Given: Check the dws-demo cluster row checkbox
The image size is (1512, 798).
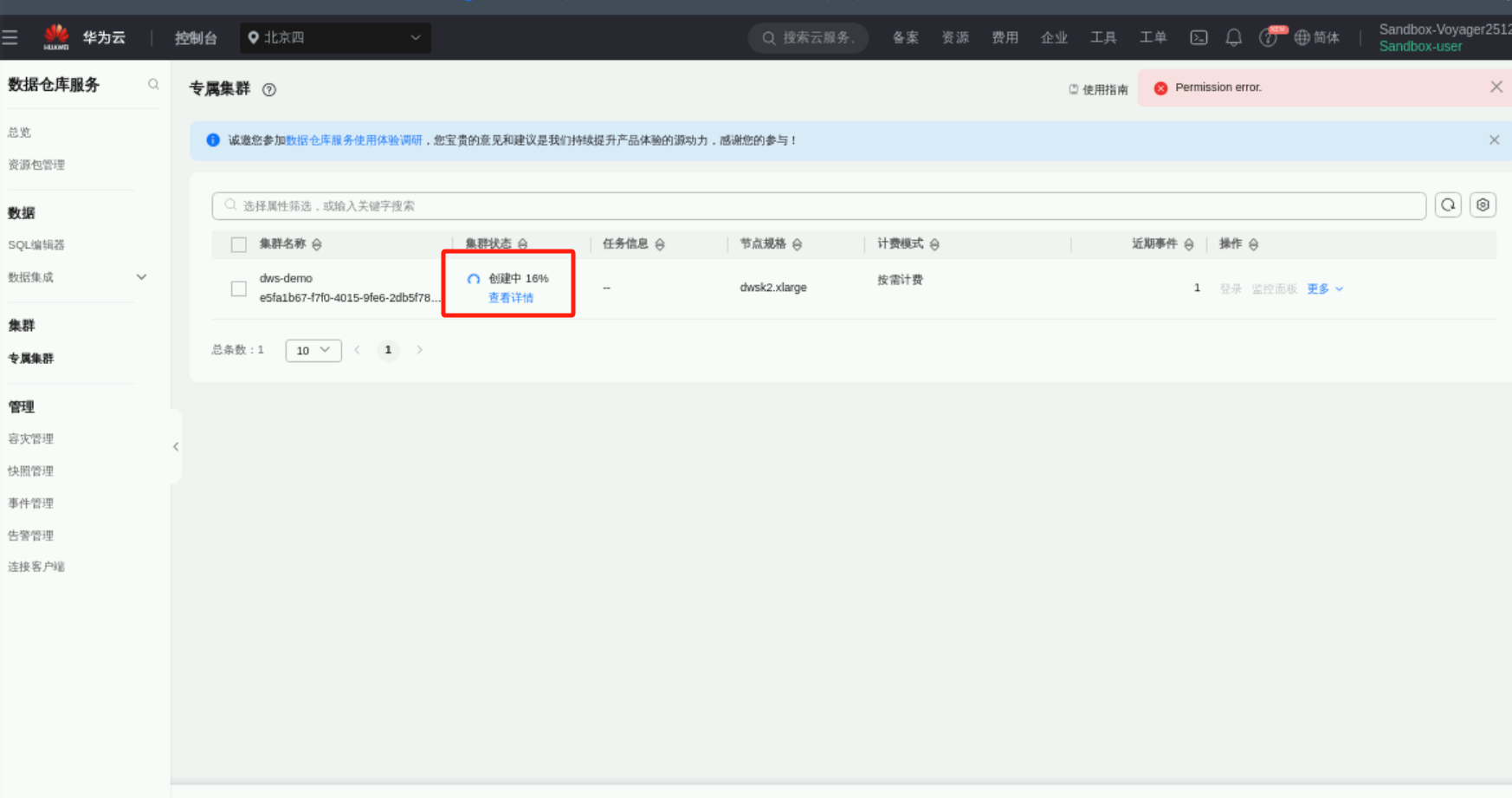Looking at the screenshot, I should coord(239,289).
